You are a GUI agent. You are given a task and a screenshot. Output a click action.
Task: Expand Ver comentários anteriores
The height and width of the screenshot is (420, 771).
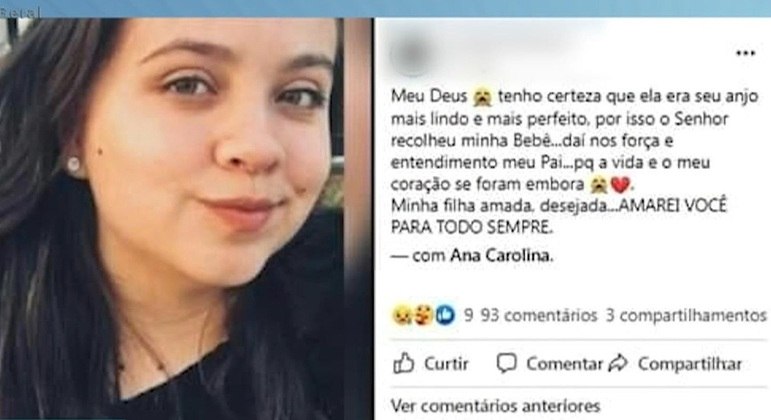point(496,406)
